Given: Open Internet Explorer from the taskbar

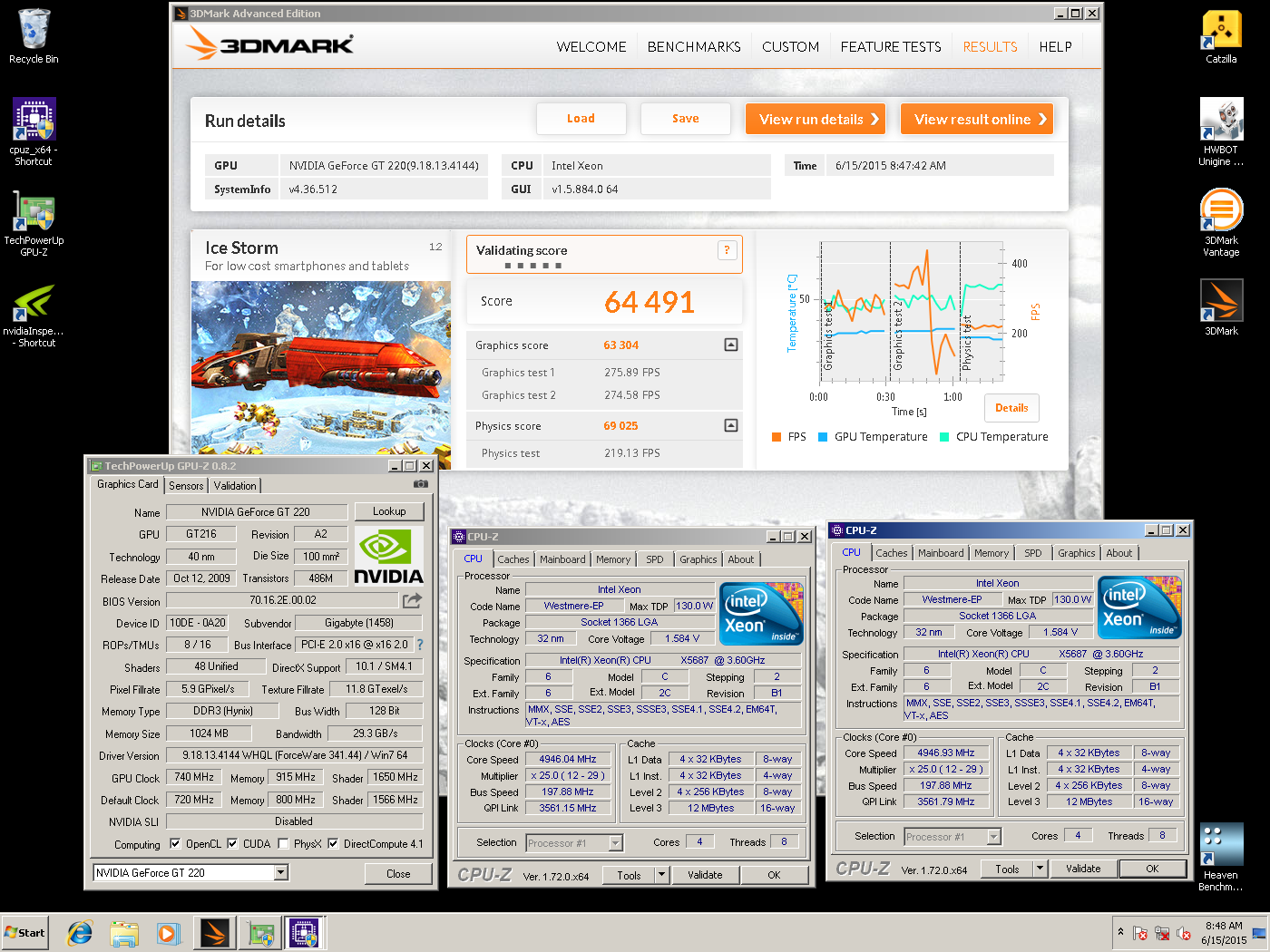Looking at the screenshot, I should coord(80,932).
